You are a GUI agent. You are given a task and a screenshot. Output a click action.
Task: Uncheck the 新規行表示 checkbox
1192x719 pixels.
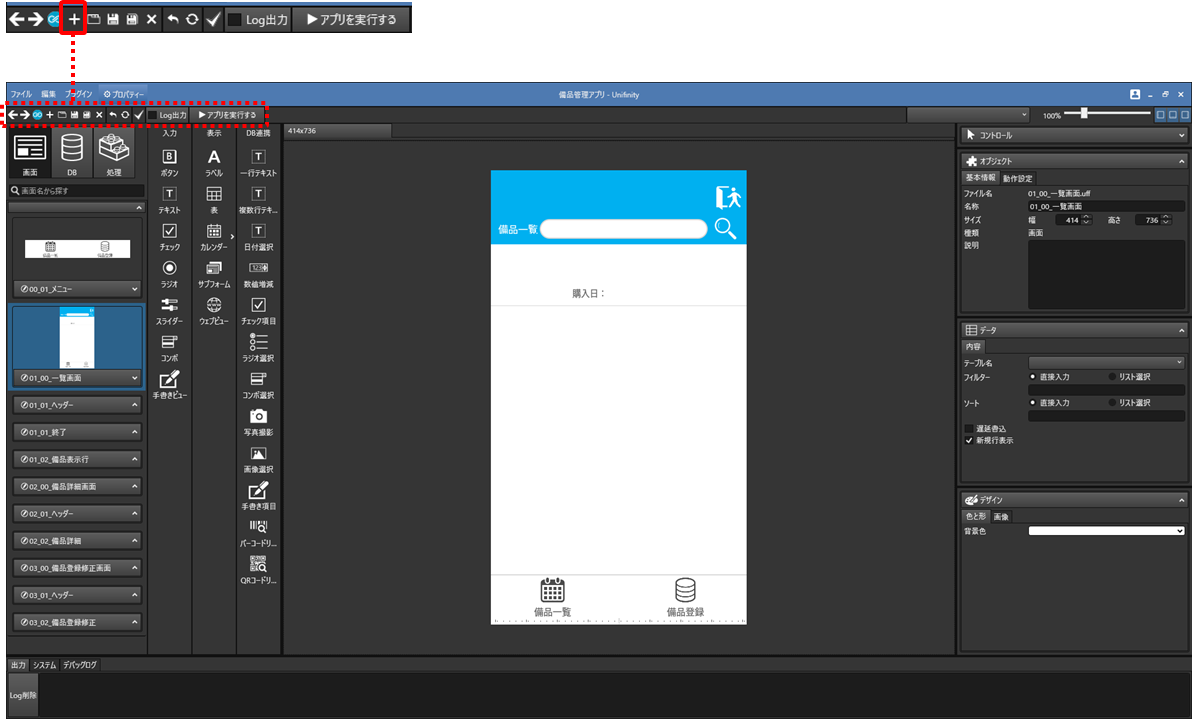coord(969,440)
